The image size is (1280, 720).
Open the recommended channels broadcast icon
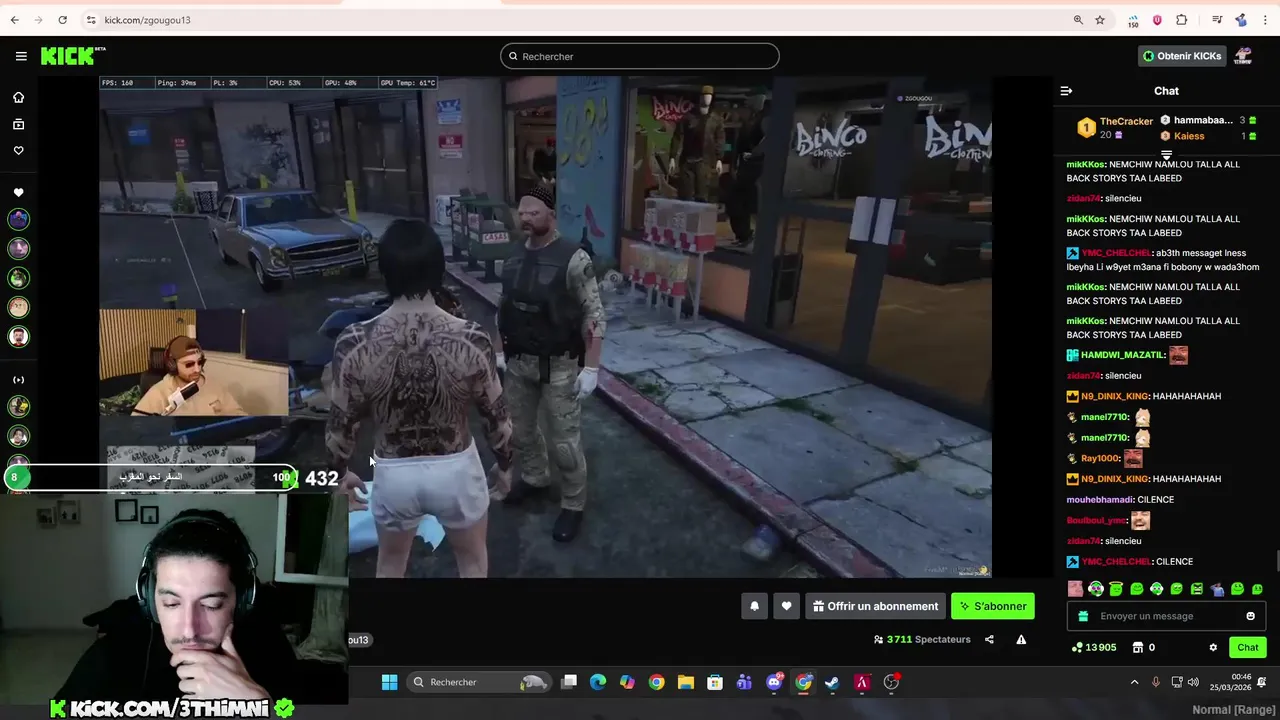(x=18, y=380)
